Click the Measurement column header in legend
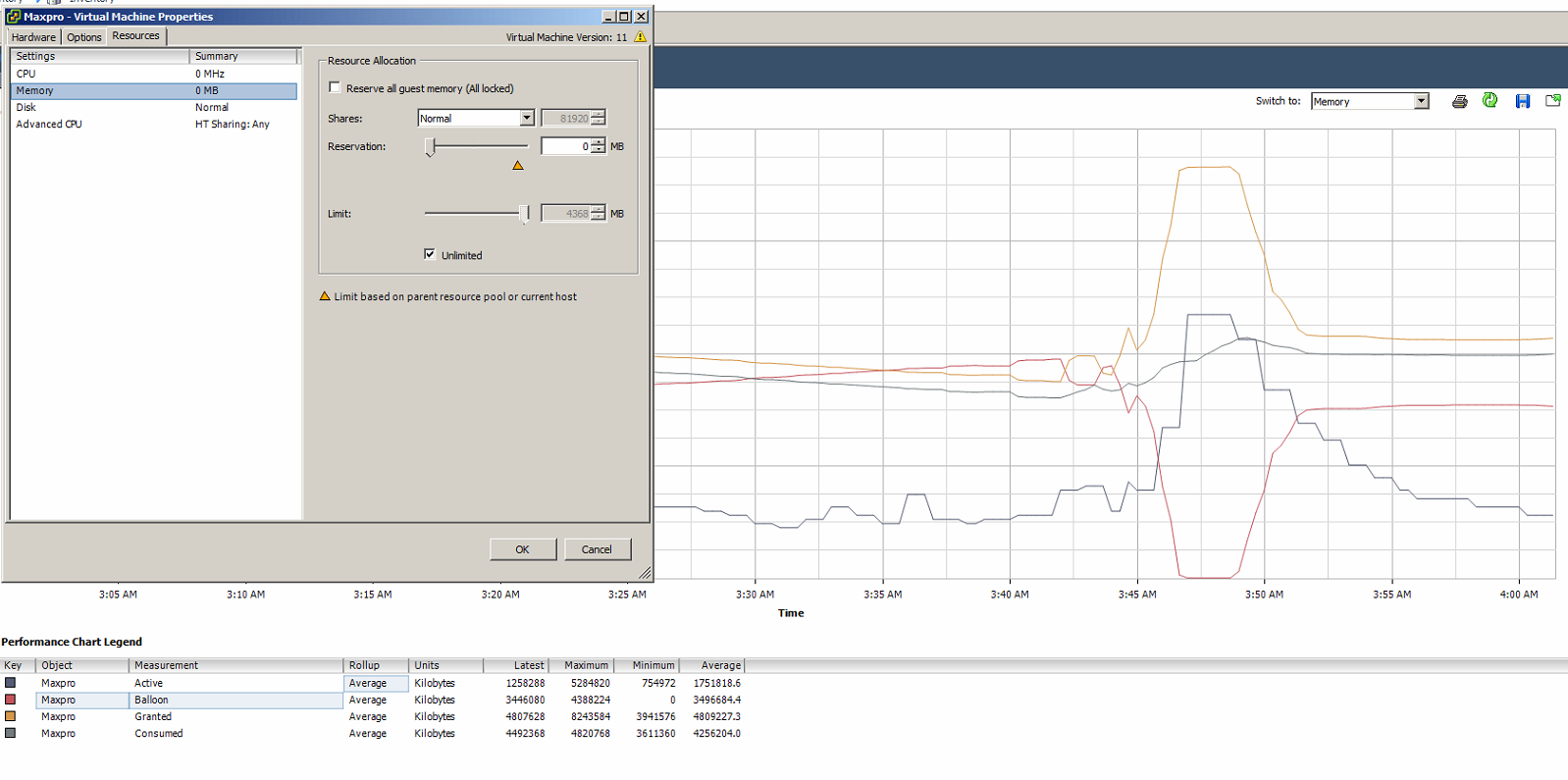The height and width of the screenshot is (780, 1568). pos(235,665)
